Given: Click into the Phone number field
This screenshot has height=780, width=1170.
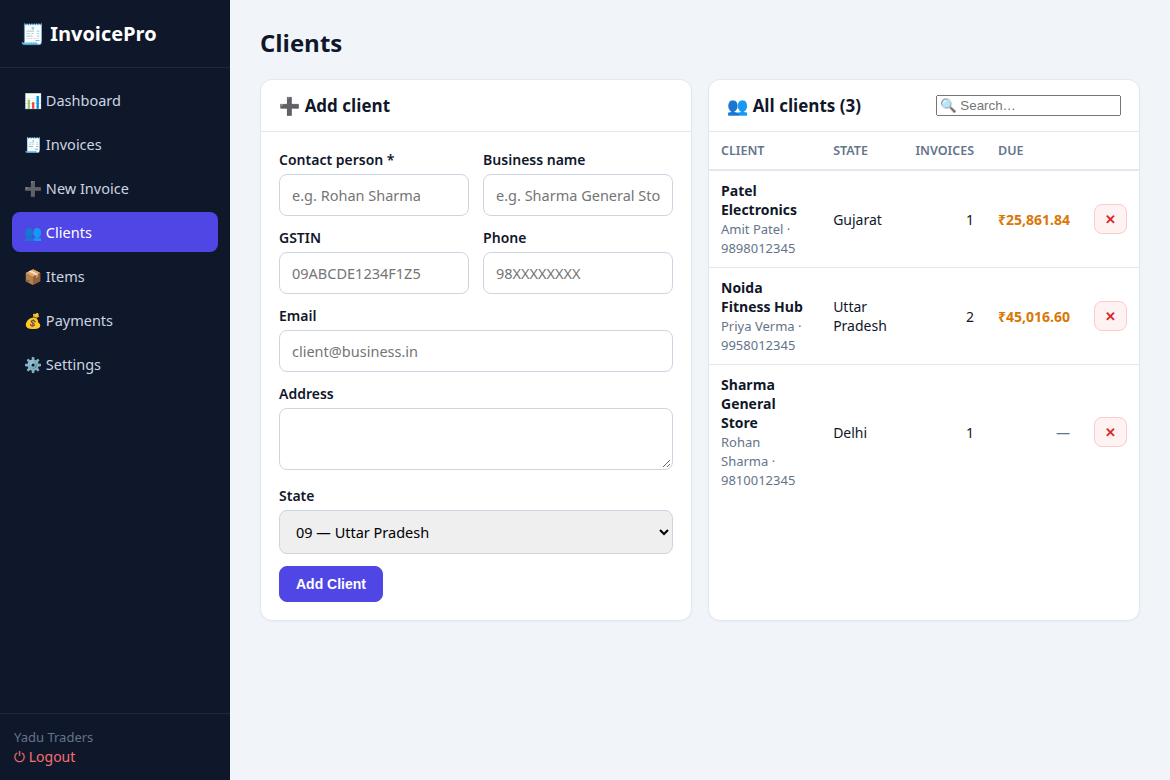Looking at the screenshot, I should coord(578,273).
